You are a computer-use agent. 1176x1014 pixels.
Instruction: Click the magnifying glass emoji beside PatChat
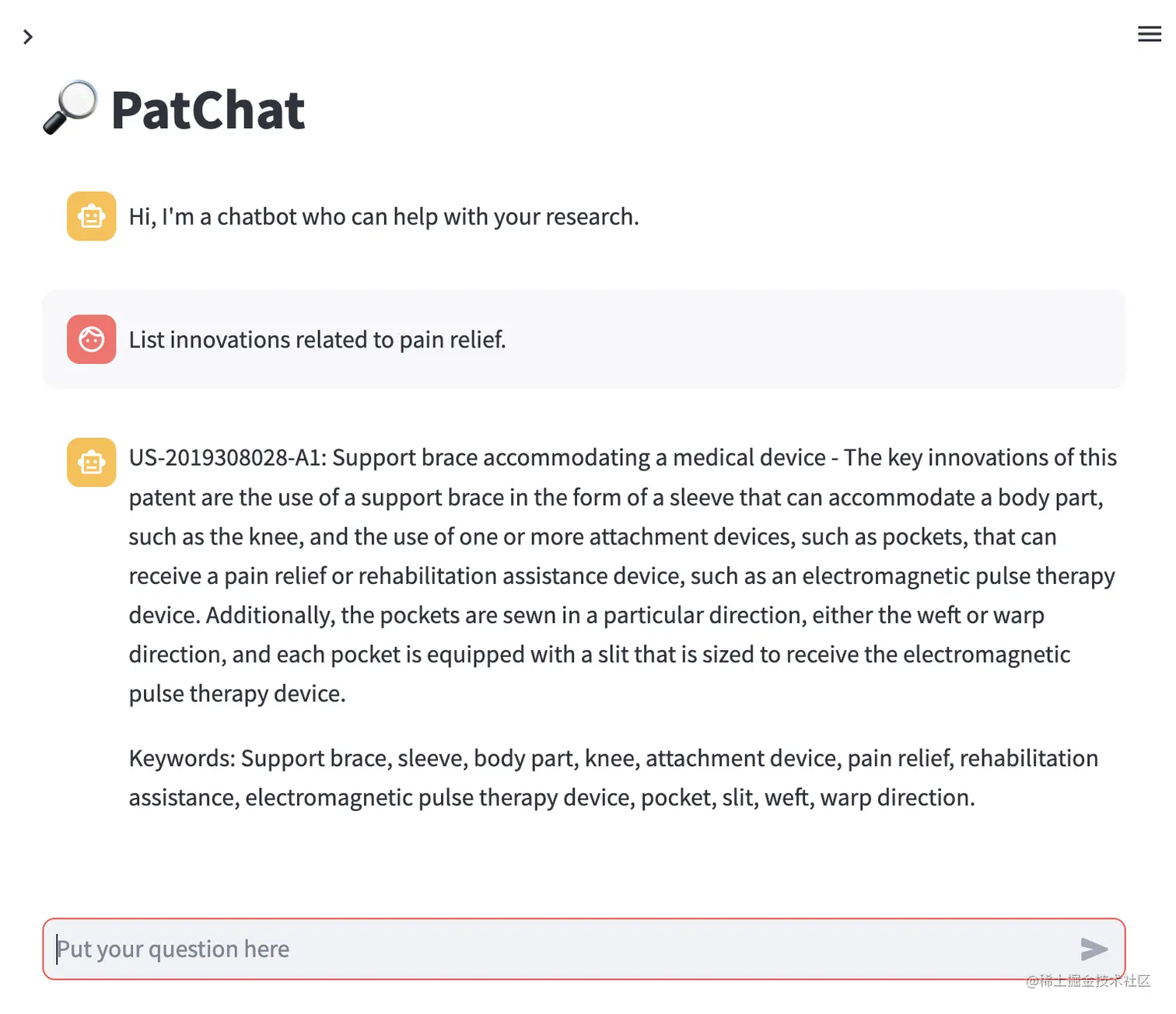coord(70,108)
